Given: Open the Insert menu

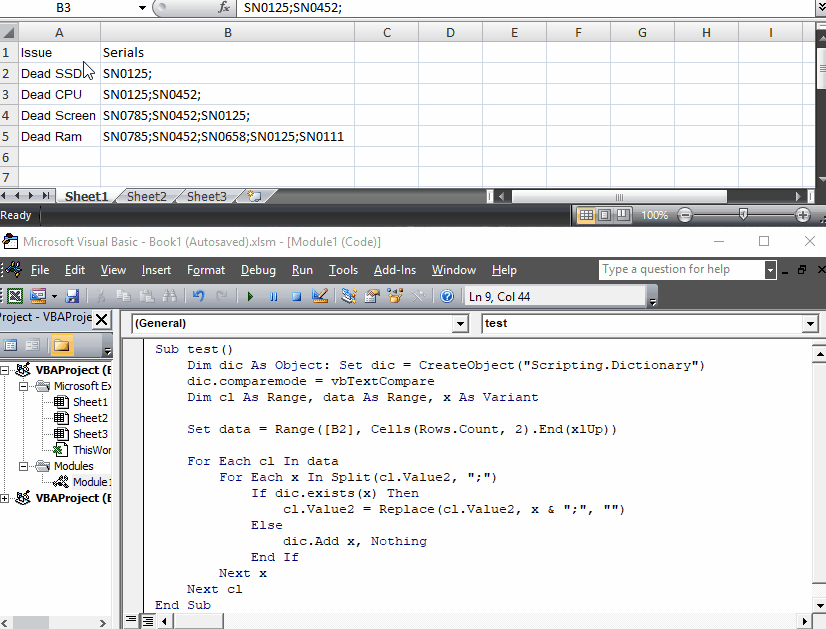Looking at the screenshot, I should point(156,270).
